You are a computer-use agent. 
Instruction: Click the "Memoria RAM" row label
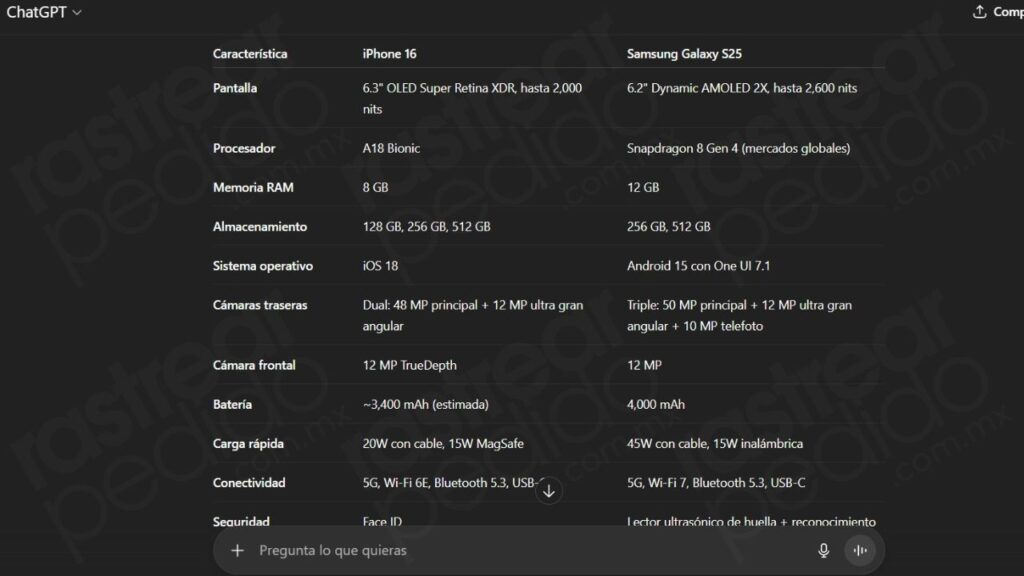(253, 187)
